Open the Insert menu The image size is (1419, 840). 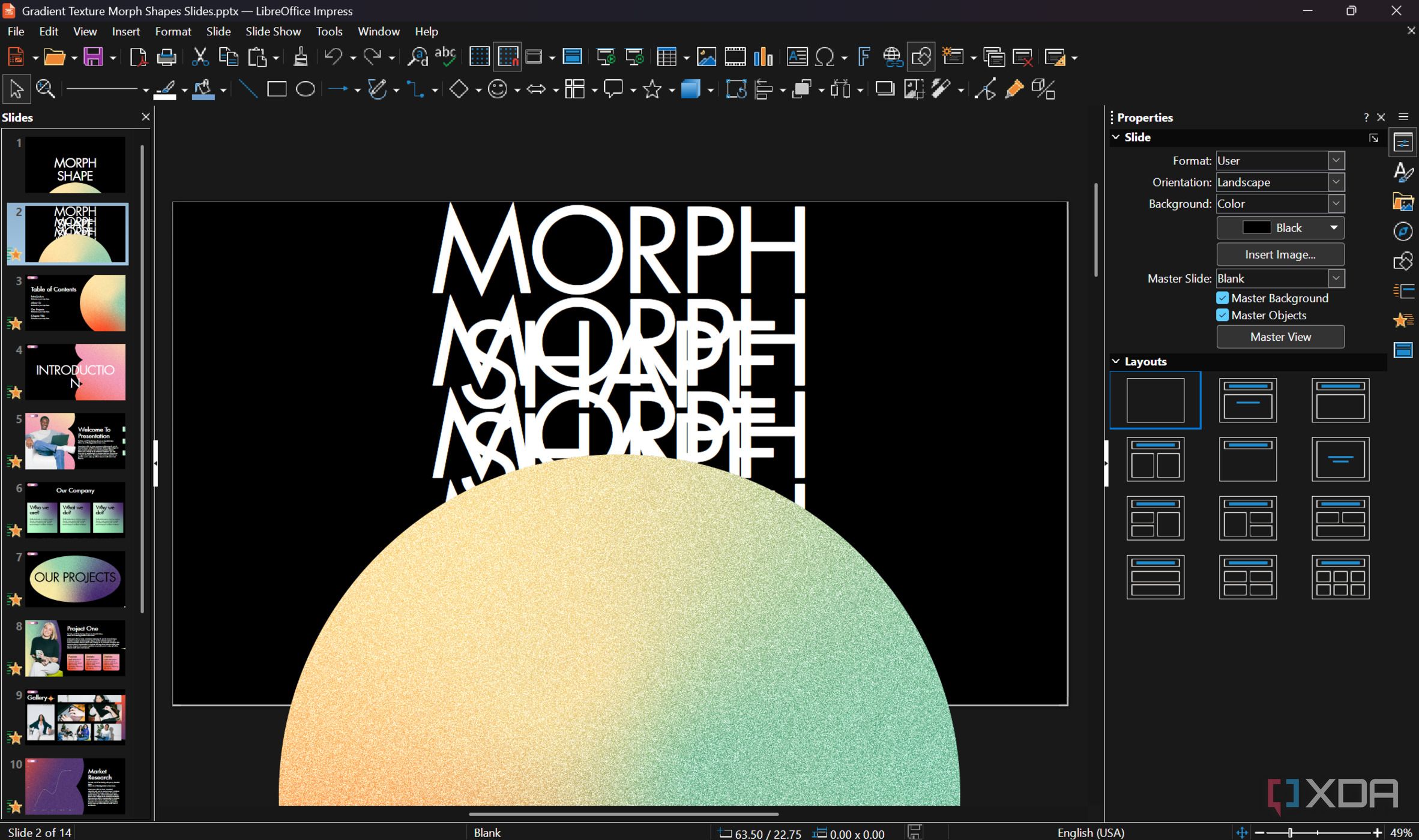pyautogui.click(x=125, y=31)
